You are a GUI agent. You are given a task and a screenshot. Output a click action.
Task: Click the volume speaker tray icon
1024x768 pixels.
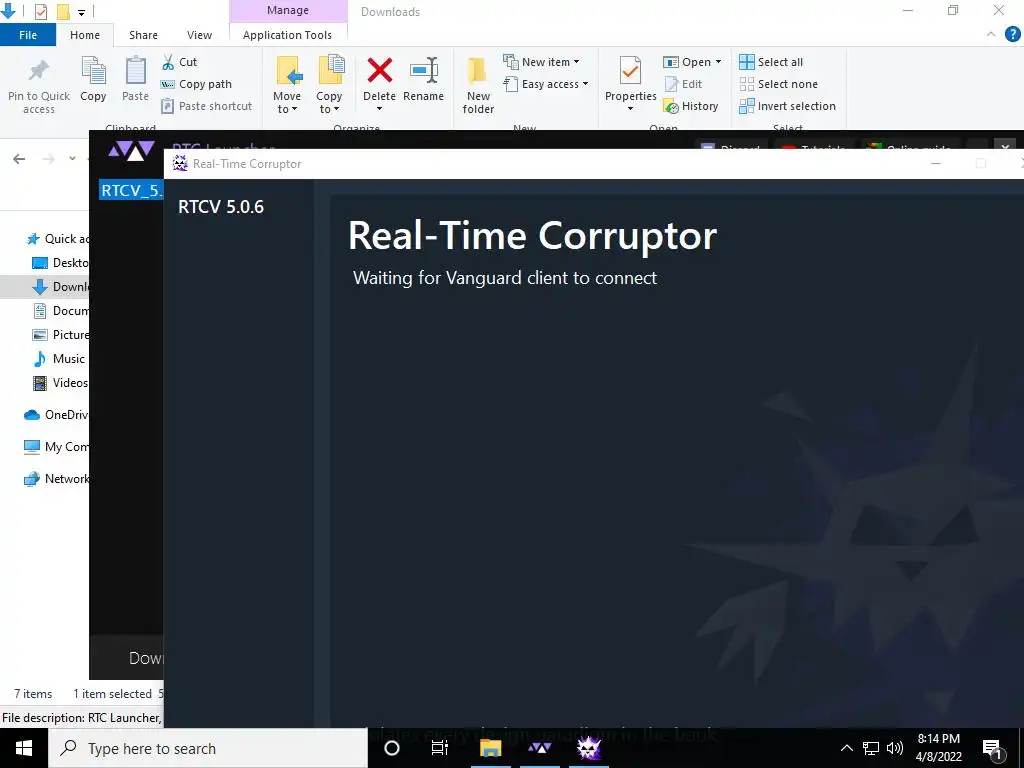pyautogui.click(x=895, y=748)
